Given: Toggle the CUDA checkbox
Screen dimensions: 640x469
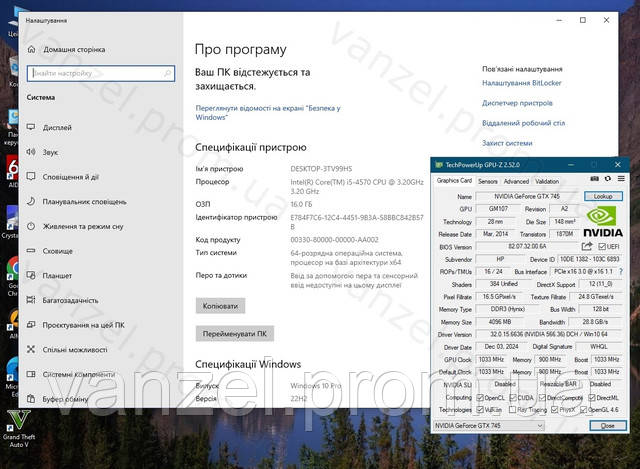Looking at the screenshot, I should tap(516, 397).
